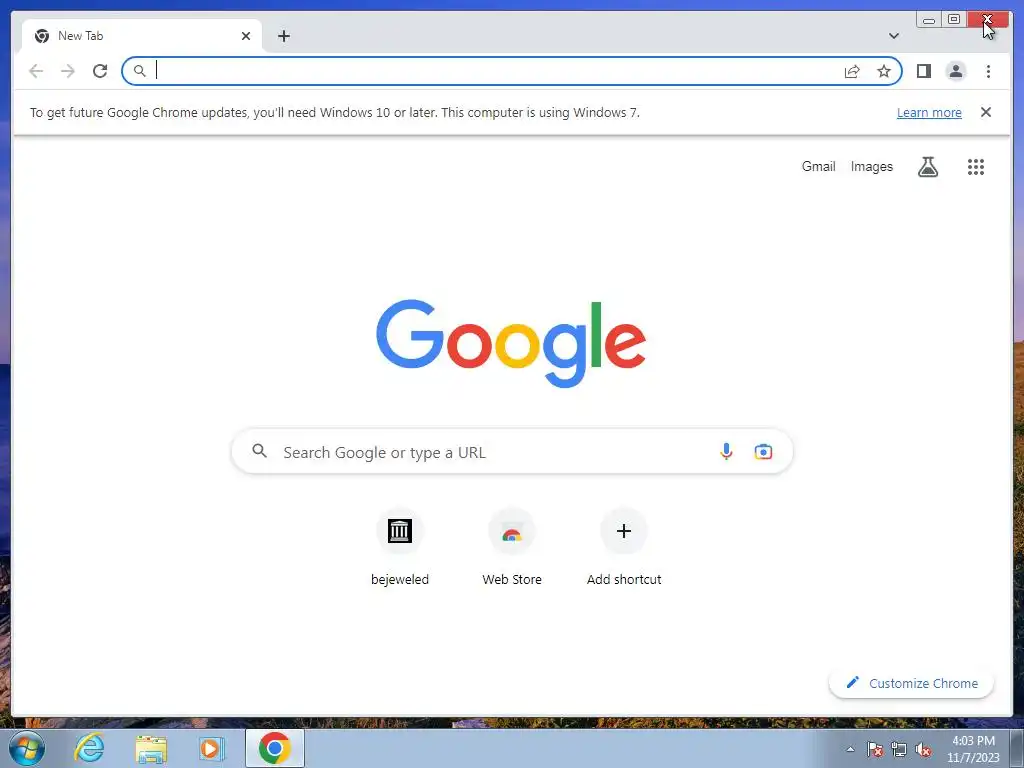Search by image with camera icon
1024x768 pixels.
(x=763, y=451)
